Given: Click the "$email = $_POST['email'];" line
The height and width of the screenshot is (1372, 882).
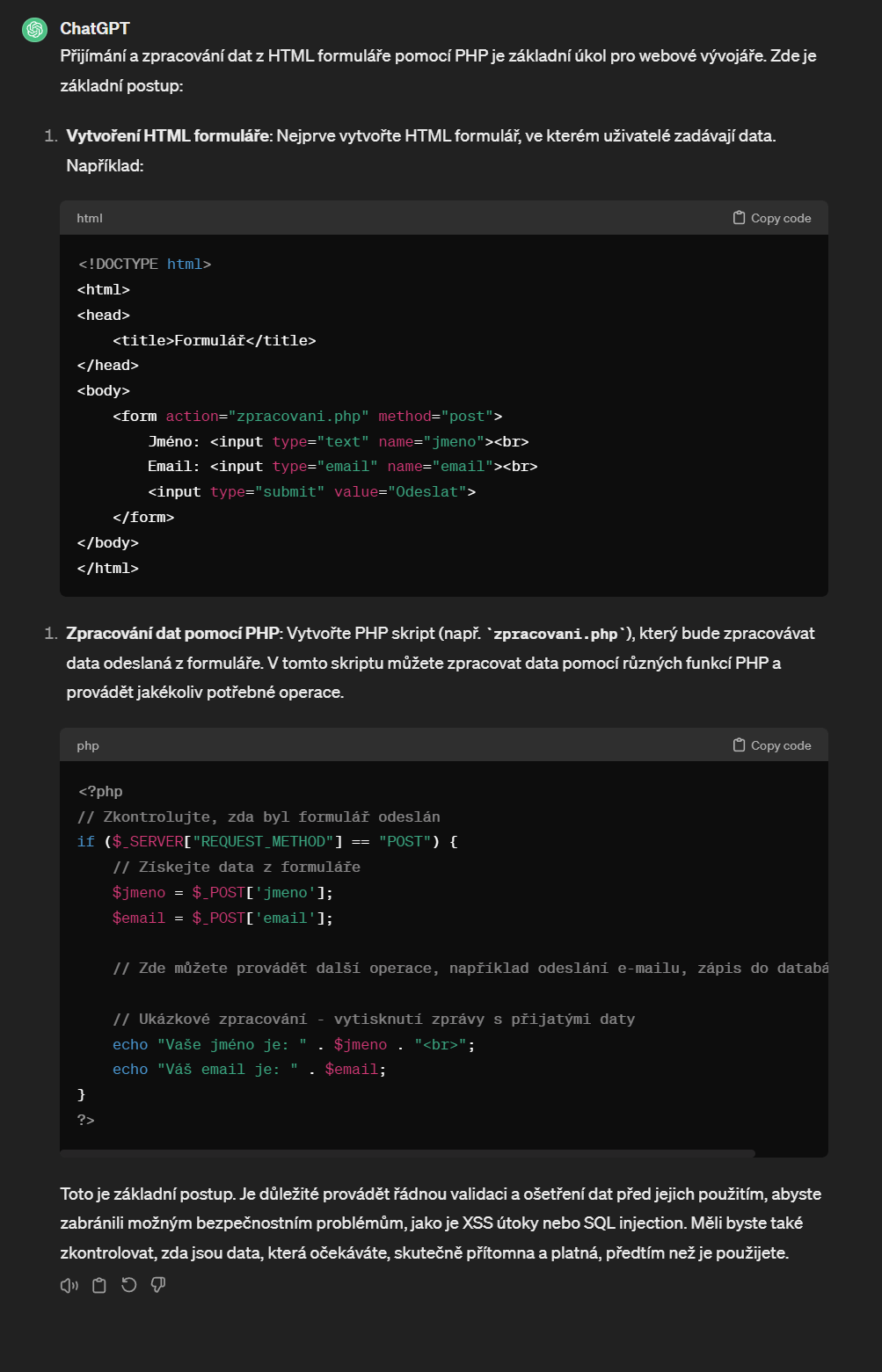Looking at the screenshot, I should (x=223, y=918).
